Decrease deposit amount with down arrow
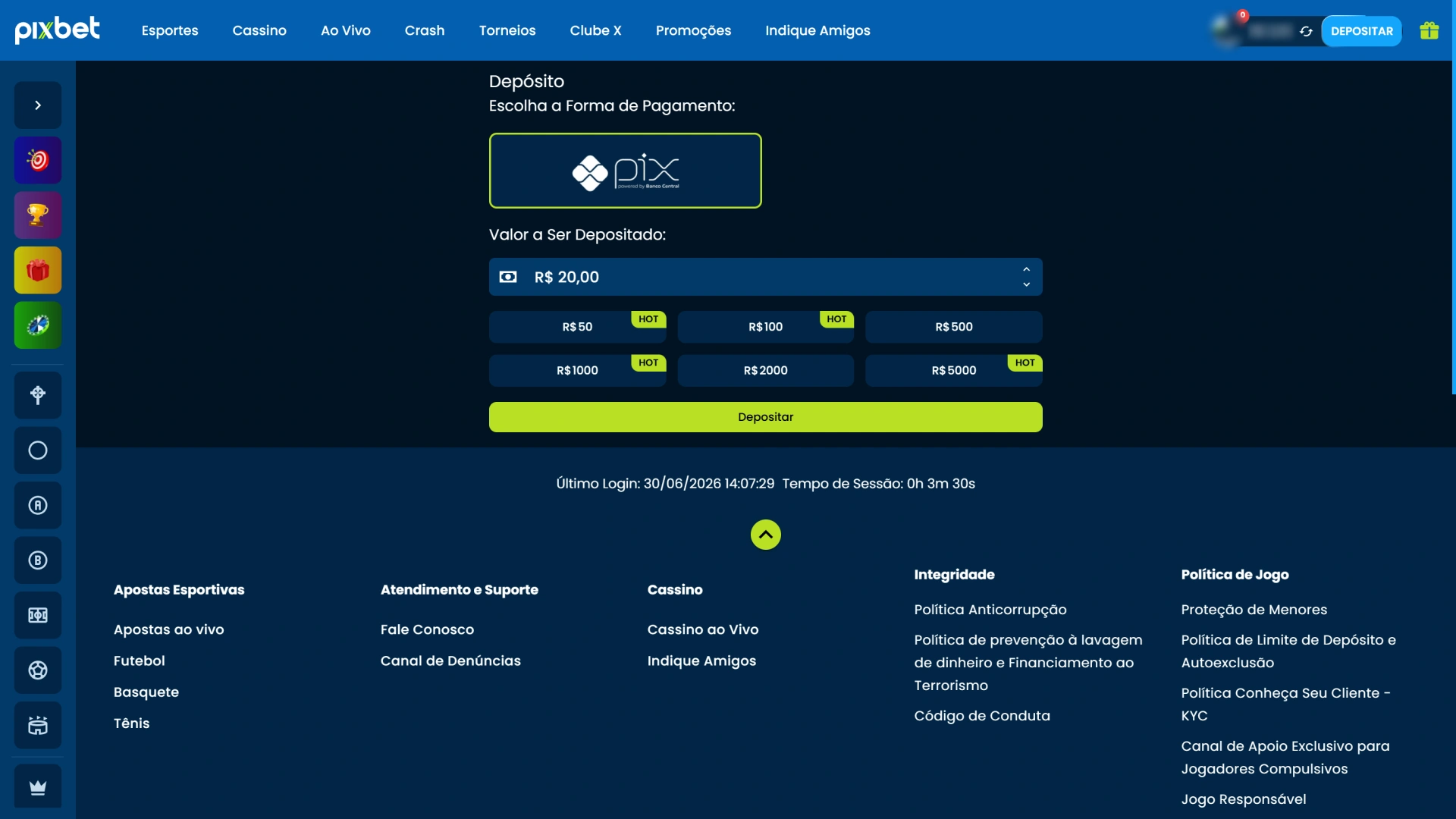Screen dimensions: 1456x819 [1026, 284]
